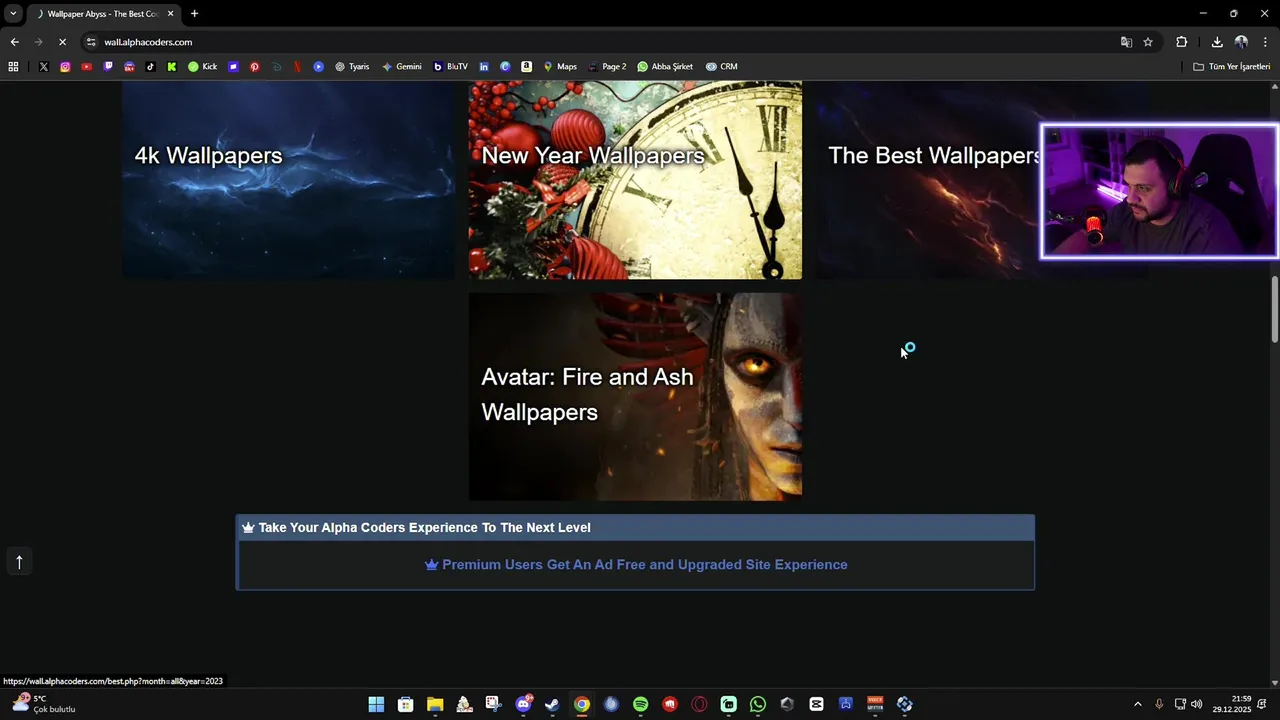Open the BluTV bookmark
Image resolution: width=1280 pixels, height=720 pixels.
pyautogui.click(x=451, y=67)
